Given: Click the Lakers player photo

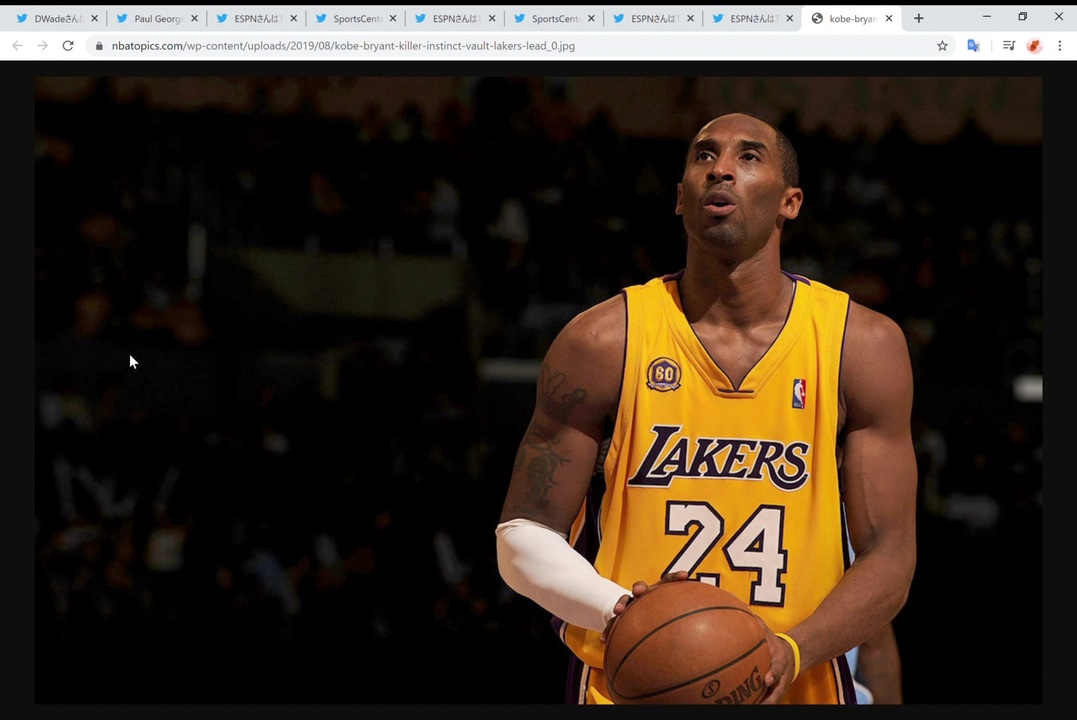Looking at the screenshot, I should [538, 390].
